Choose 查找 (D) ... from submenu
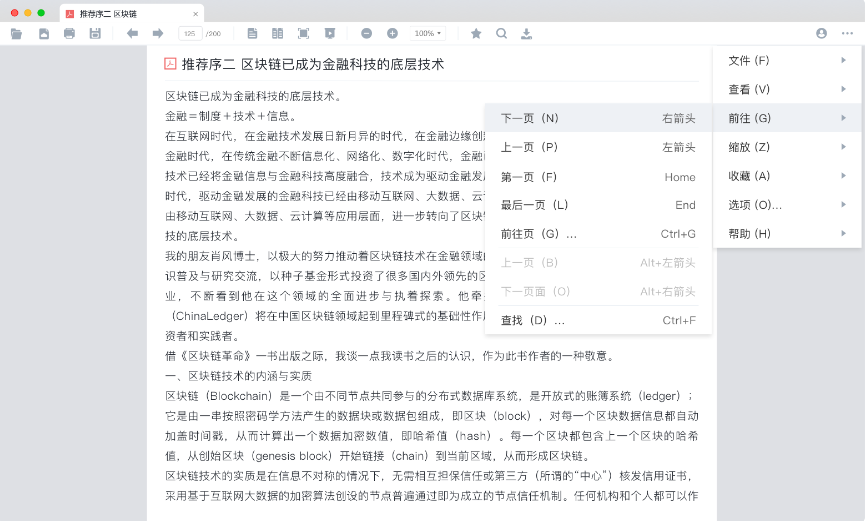865x521 pixels. (x=598, y=320)
